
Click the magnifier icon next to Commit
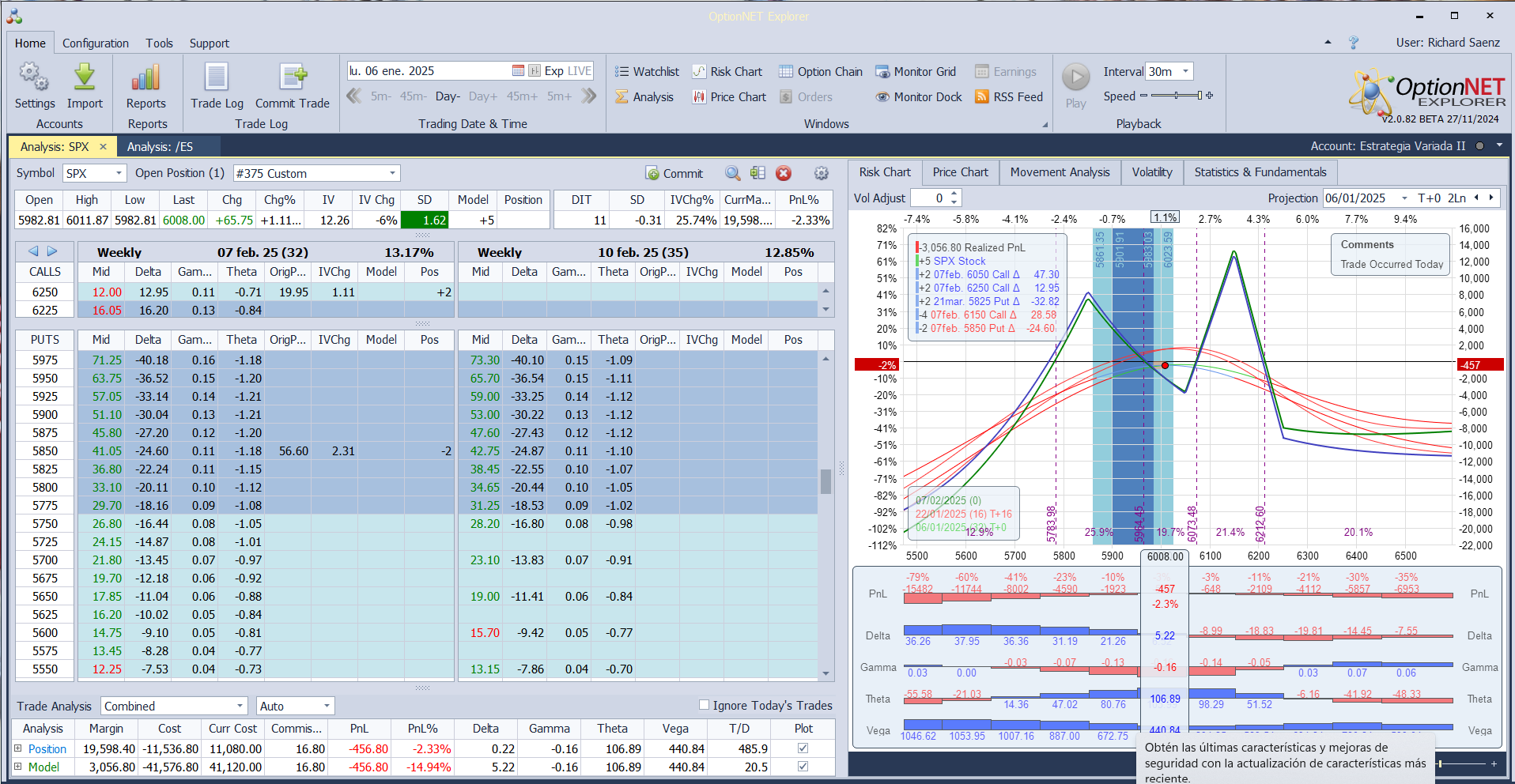pyautogui.click(x=732, y=174)
